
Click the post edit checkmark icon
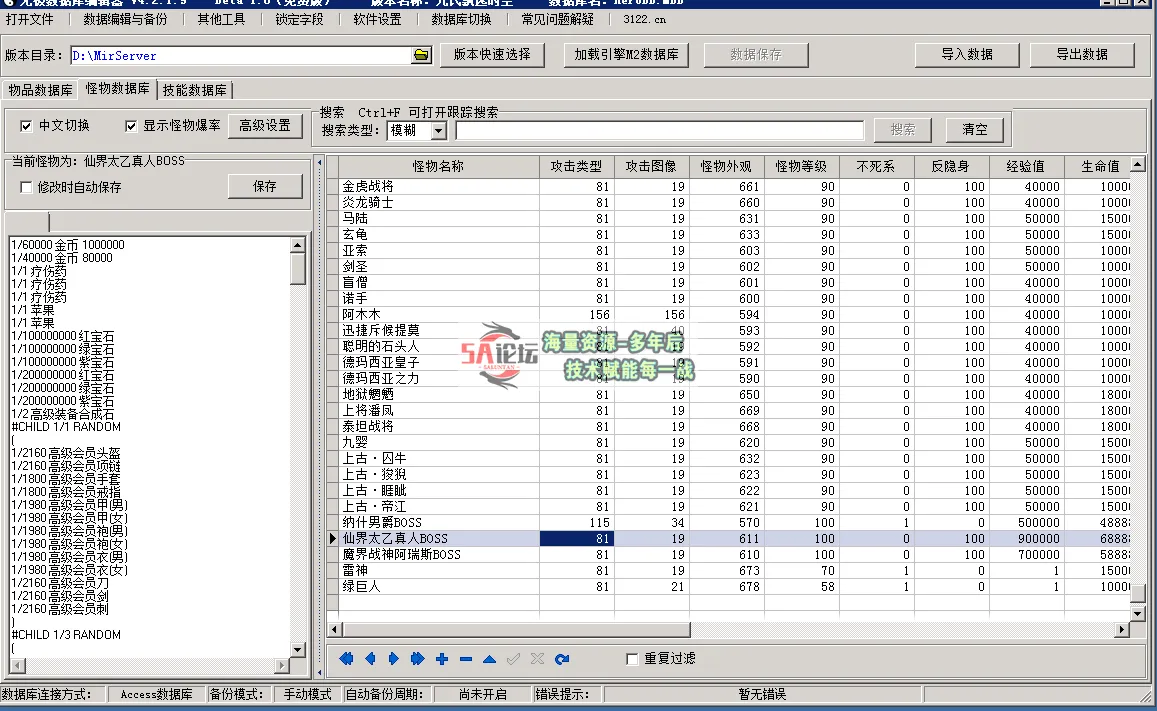514,659
